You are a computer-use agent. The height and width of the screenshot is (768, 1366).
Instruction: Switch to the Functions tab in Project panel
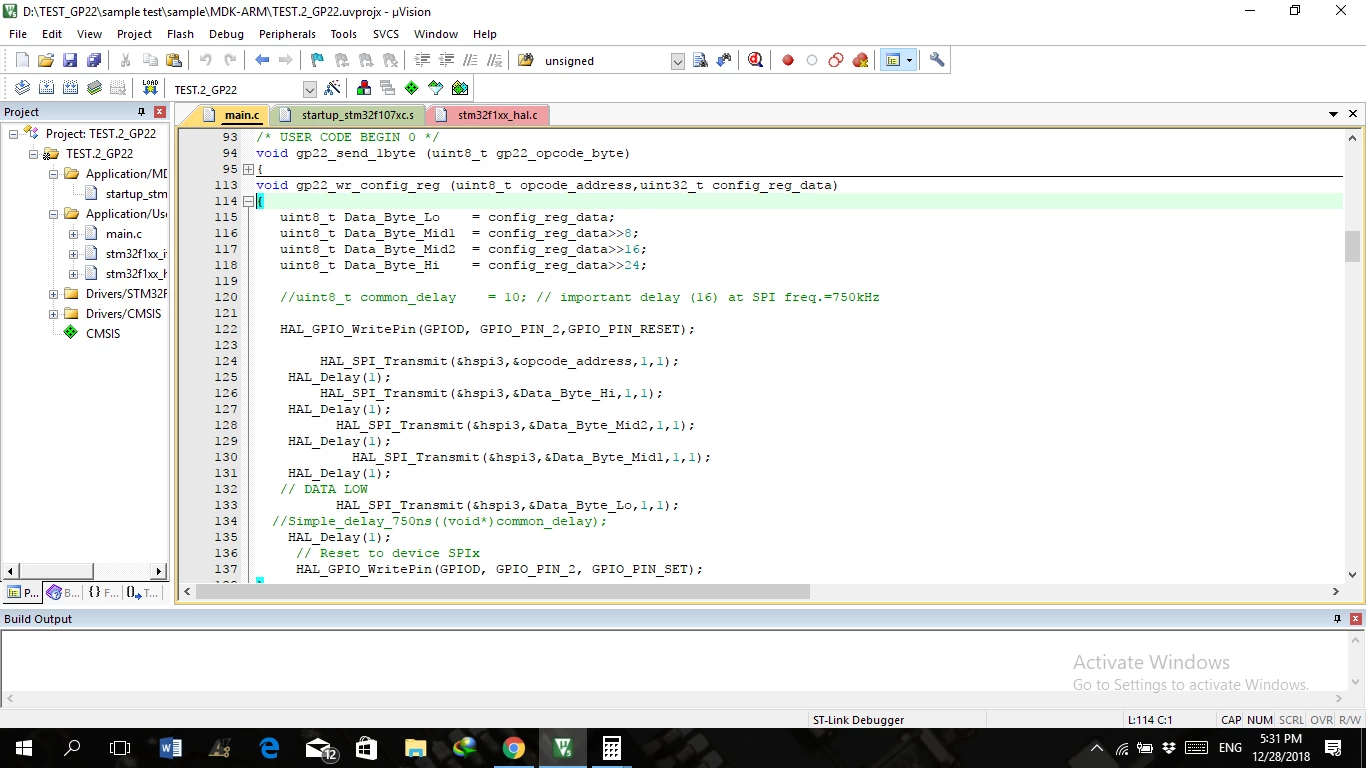point(103,592)
